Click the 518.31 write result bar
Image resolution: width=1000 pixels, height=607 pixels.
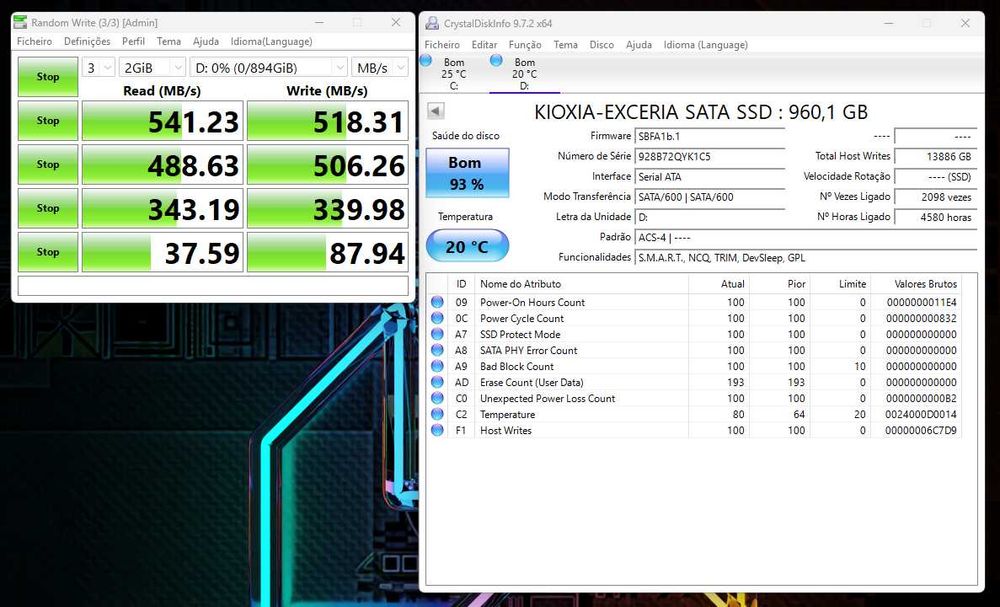click(x=328, y=121)
